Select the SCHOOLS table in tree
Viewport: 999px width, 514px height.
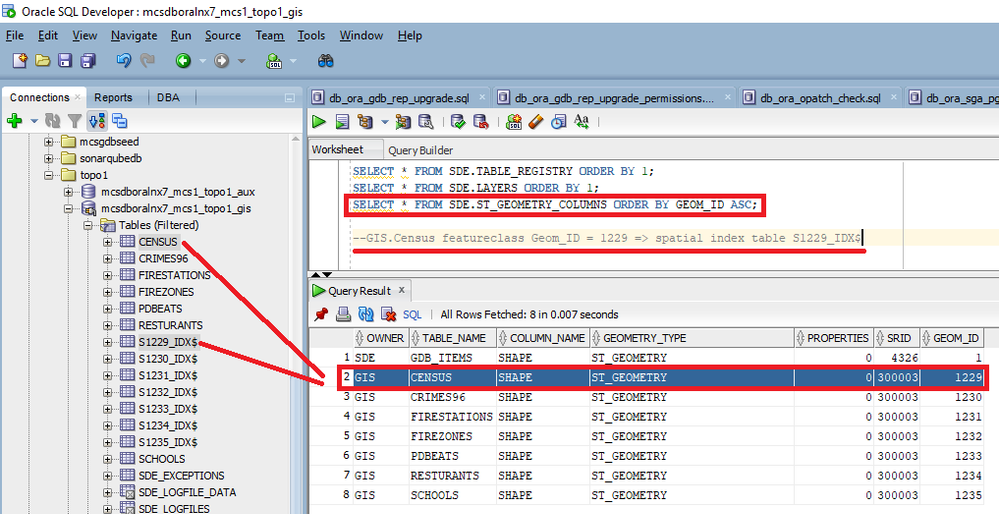[162, 459]
